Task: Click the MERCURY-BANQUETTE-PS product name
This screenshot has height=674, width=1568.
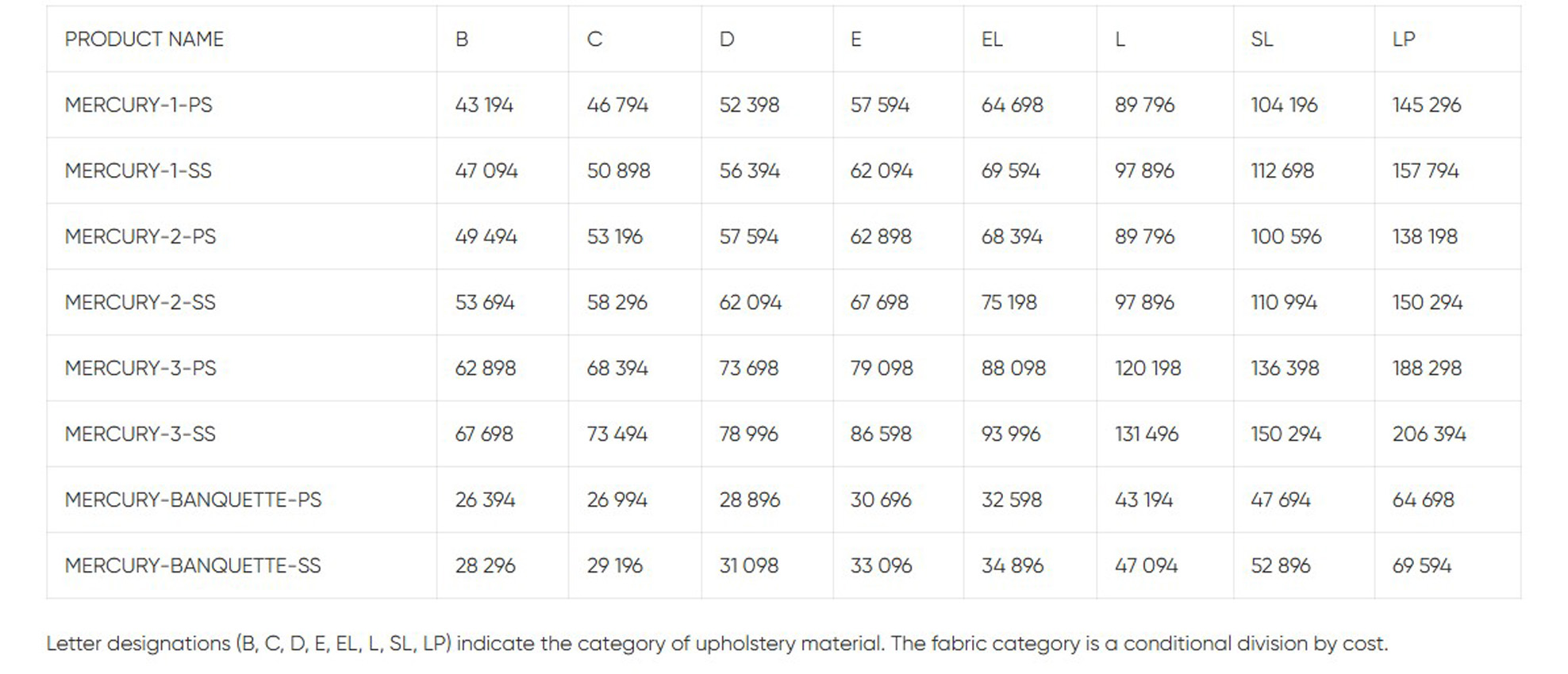Action: click(x=194, y=500)
